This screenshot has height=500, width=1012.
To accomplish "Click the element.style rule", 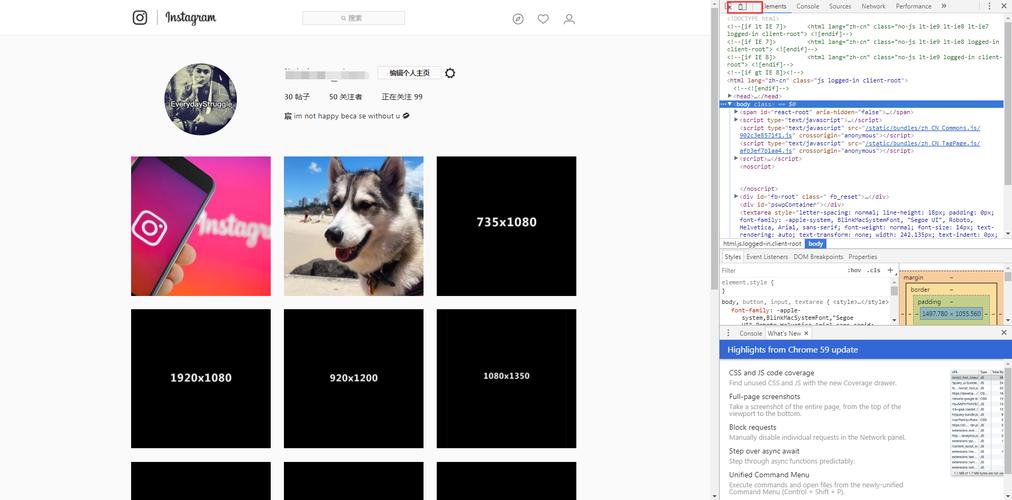I will click(747, 283).
